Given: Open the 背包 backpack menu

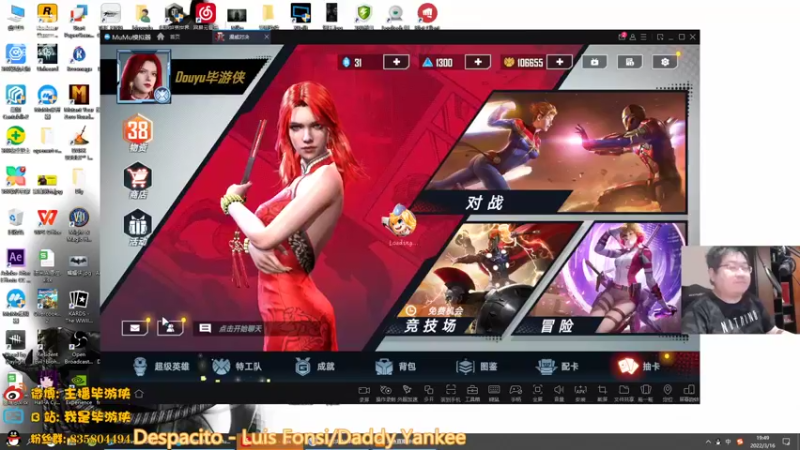Looking at the screenshot, I should coord(395,366).
